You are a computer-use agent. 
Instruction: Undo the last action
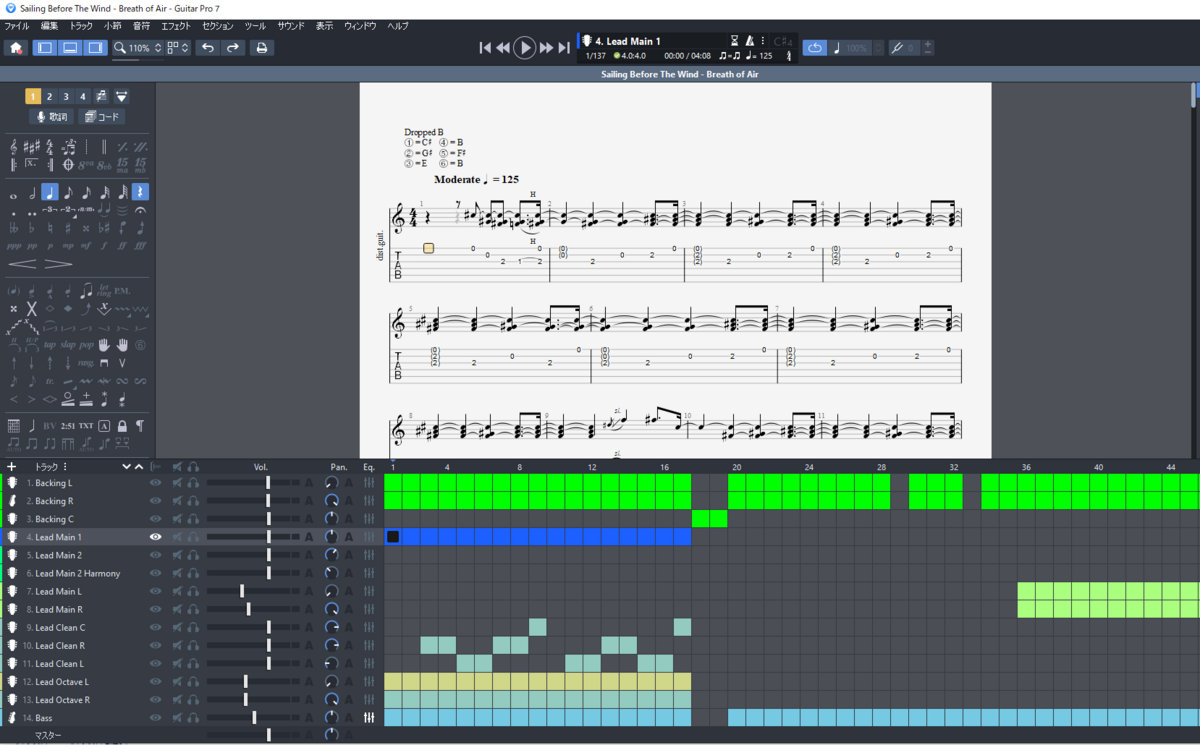[207, 47]
